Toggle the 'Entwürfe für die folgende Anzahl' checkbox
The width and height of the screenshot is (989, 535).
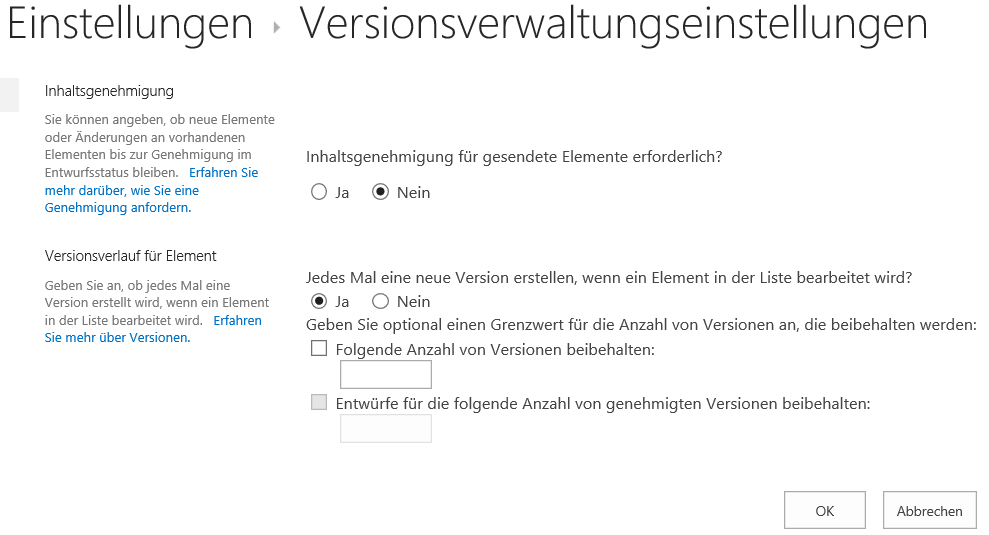click(x=319, y=403)
